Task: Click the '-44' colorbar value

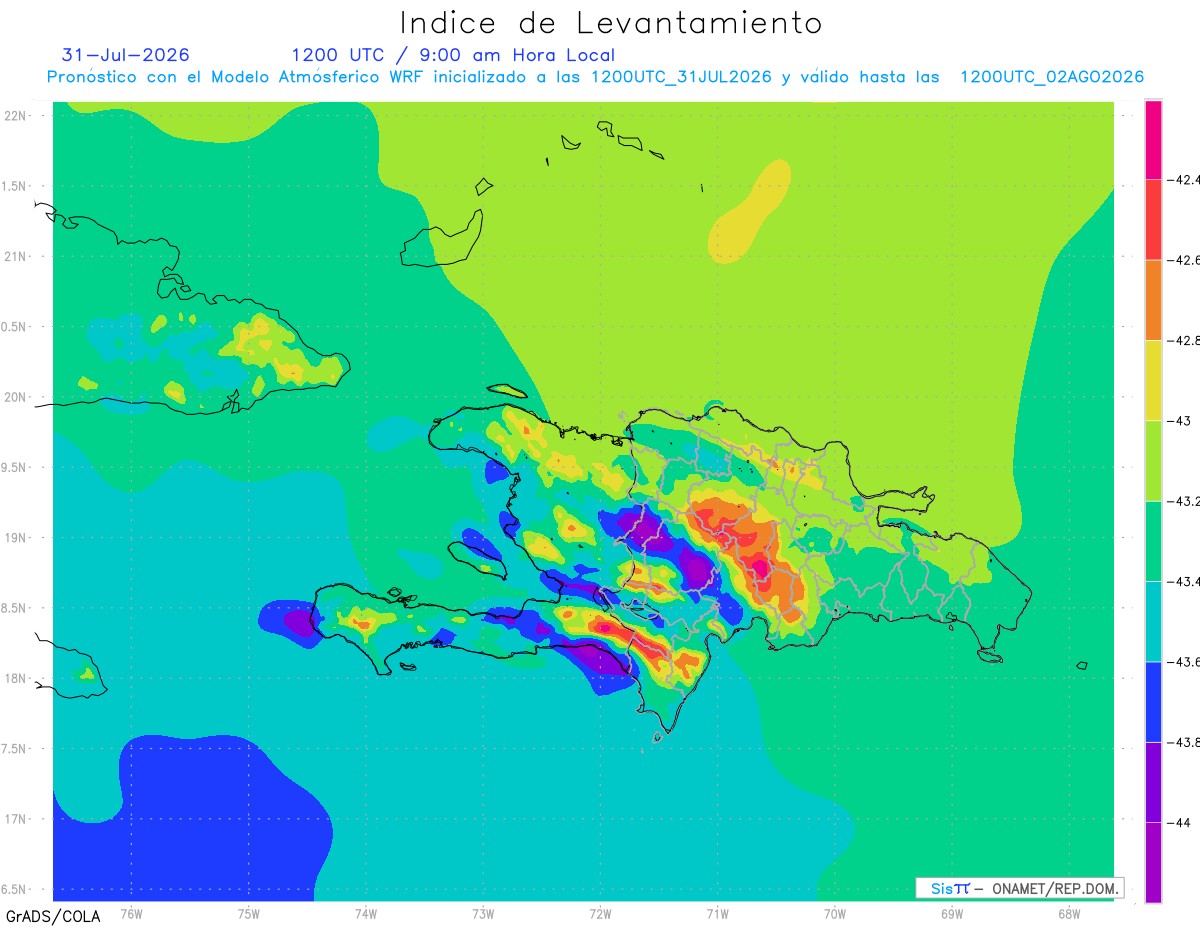Action: point(1180,822)
